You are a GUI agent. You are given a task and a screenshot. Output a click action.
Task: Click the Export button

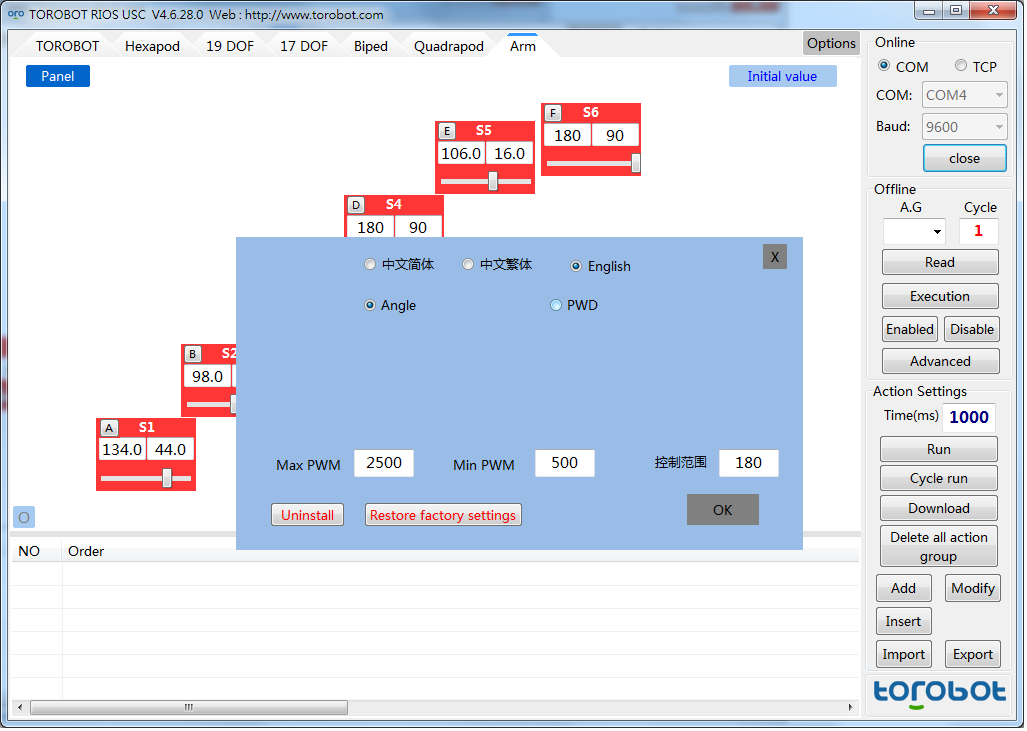pos(973,654)
